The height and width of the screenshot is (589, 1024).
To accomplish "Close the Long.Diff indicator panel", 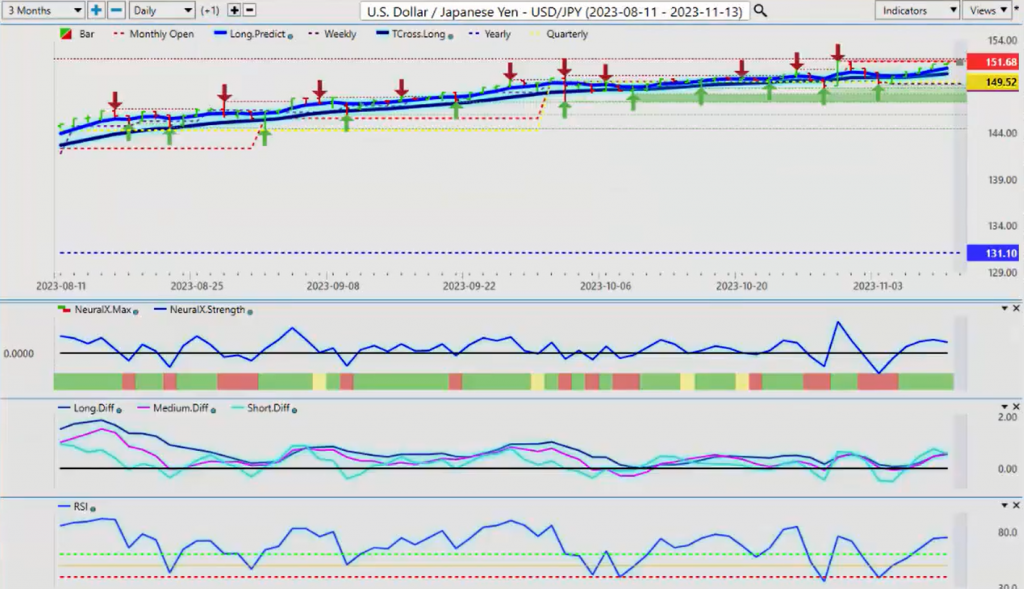I will [x=1016, y=407].
